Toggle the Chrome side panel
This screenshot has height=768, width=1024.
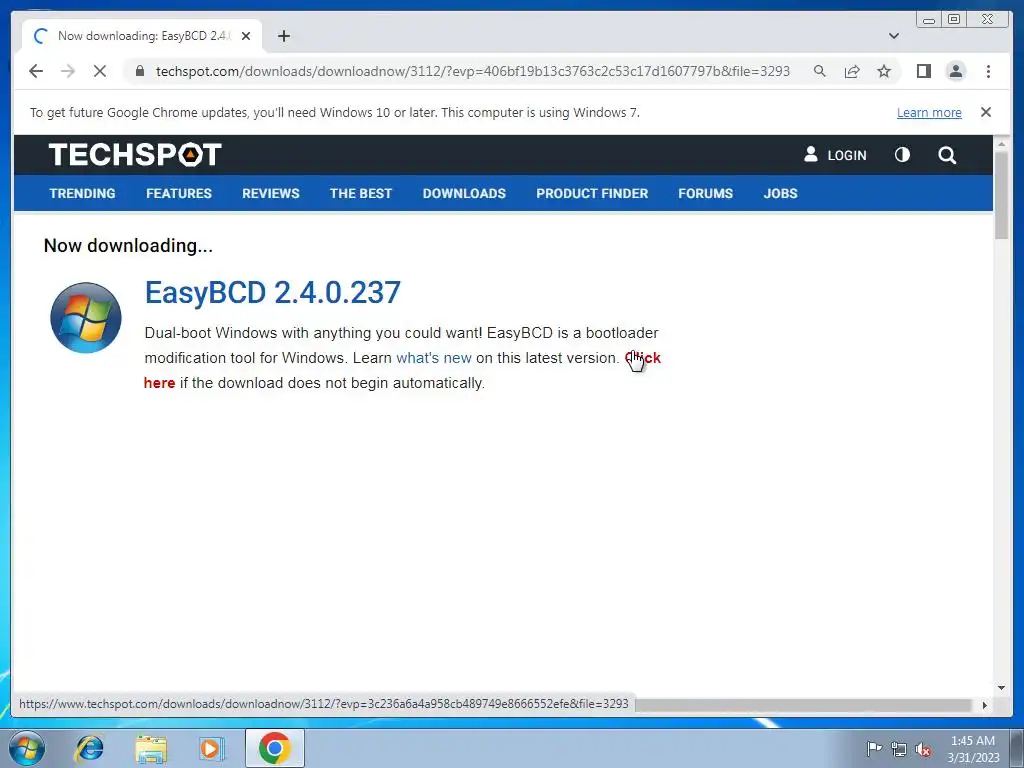click(x=923, y=71)
